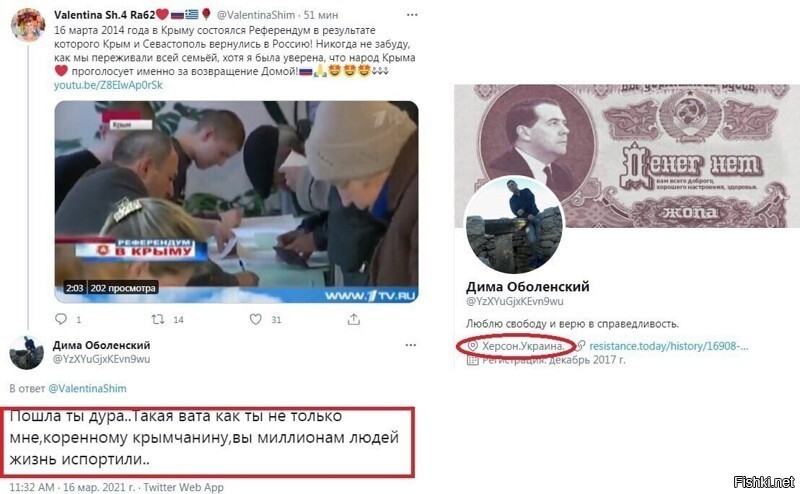Click the reply icon under Valentina's tweet
800x494 pixels.
[61, 319]
